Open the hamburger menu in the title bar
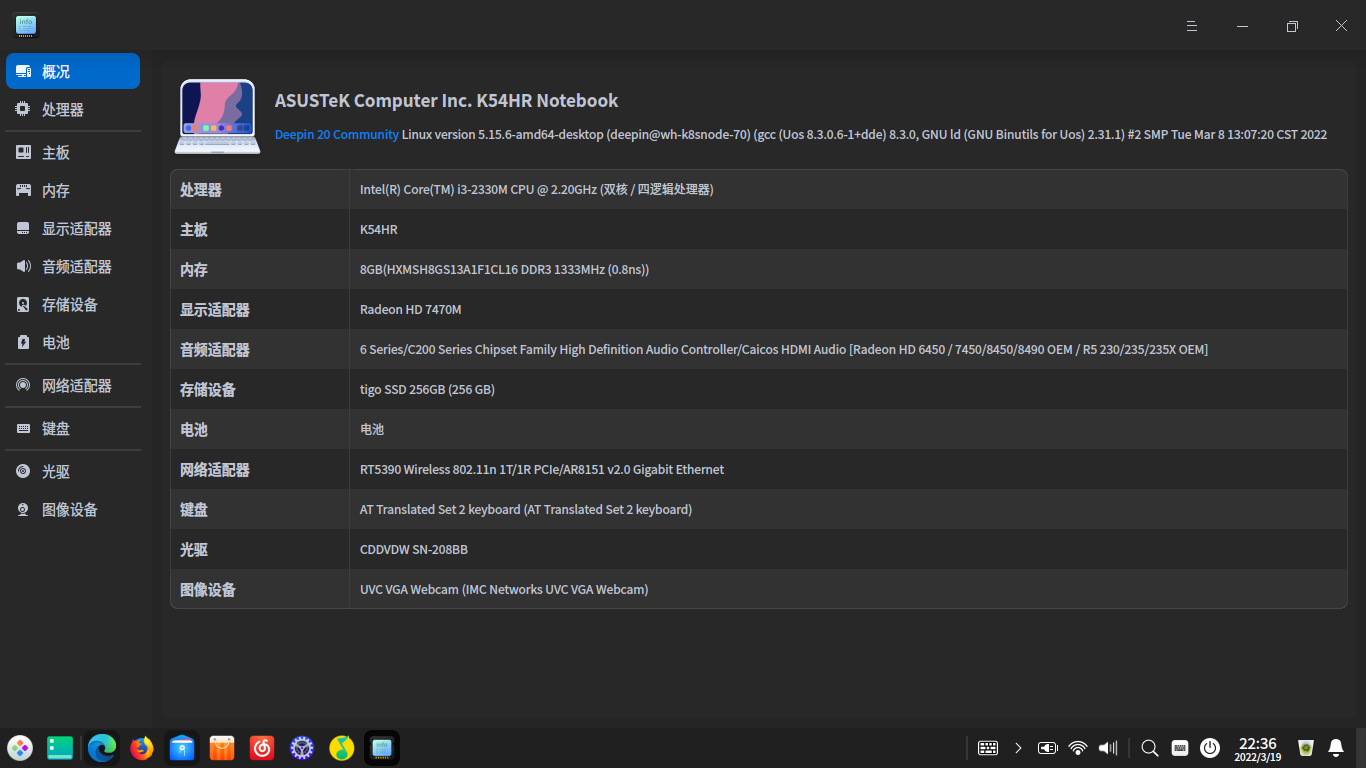 1192,26
